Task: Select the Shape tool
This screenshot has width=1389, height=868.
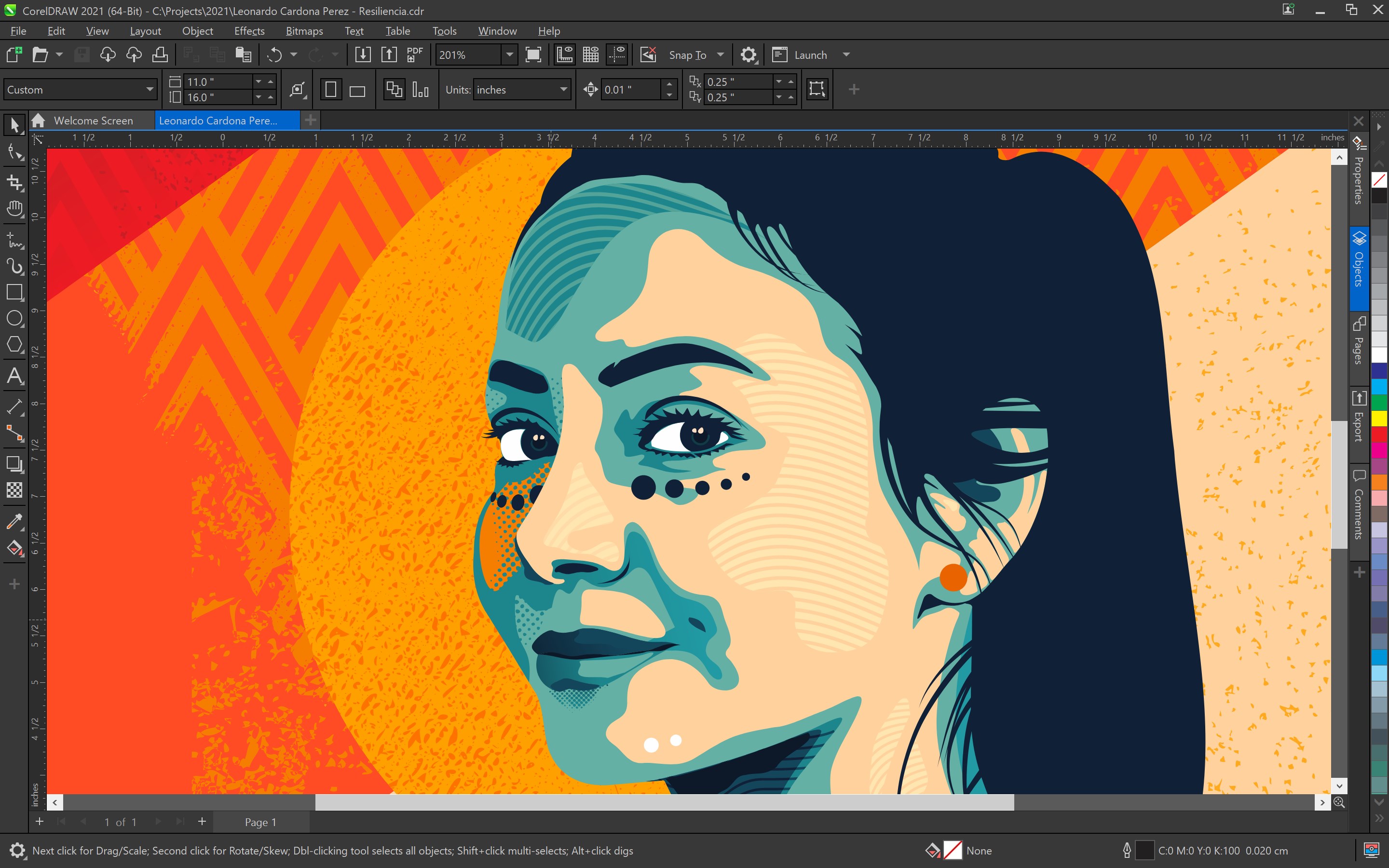Action: tap(14, 152)
